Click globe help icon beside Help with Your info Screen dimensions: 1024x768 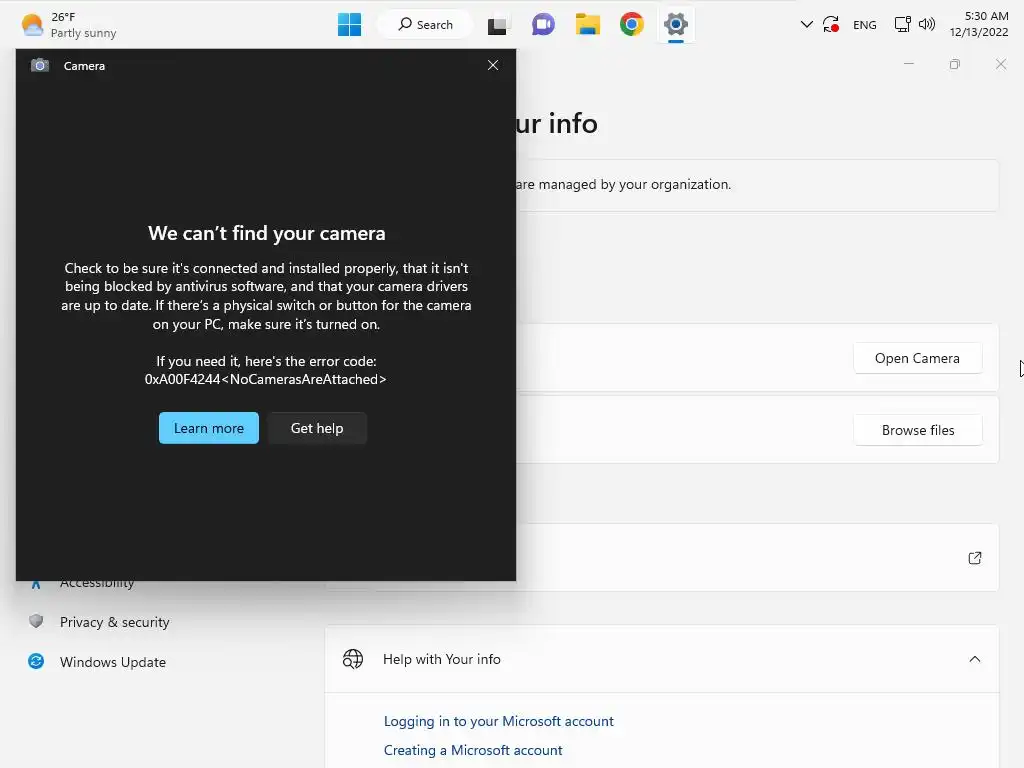353,659
